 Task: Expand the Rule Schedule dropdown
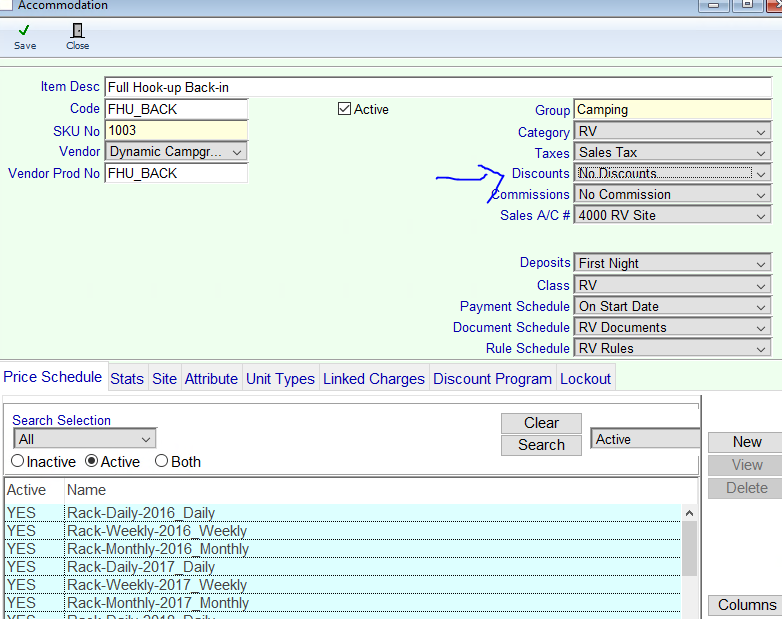click(672, 348)
